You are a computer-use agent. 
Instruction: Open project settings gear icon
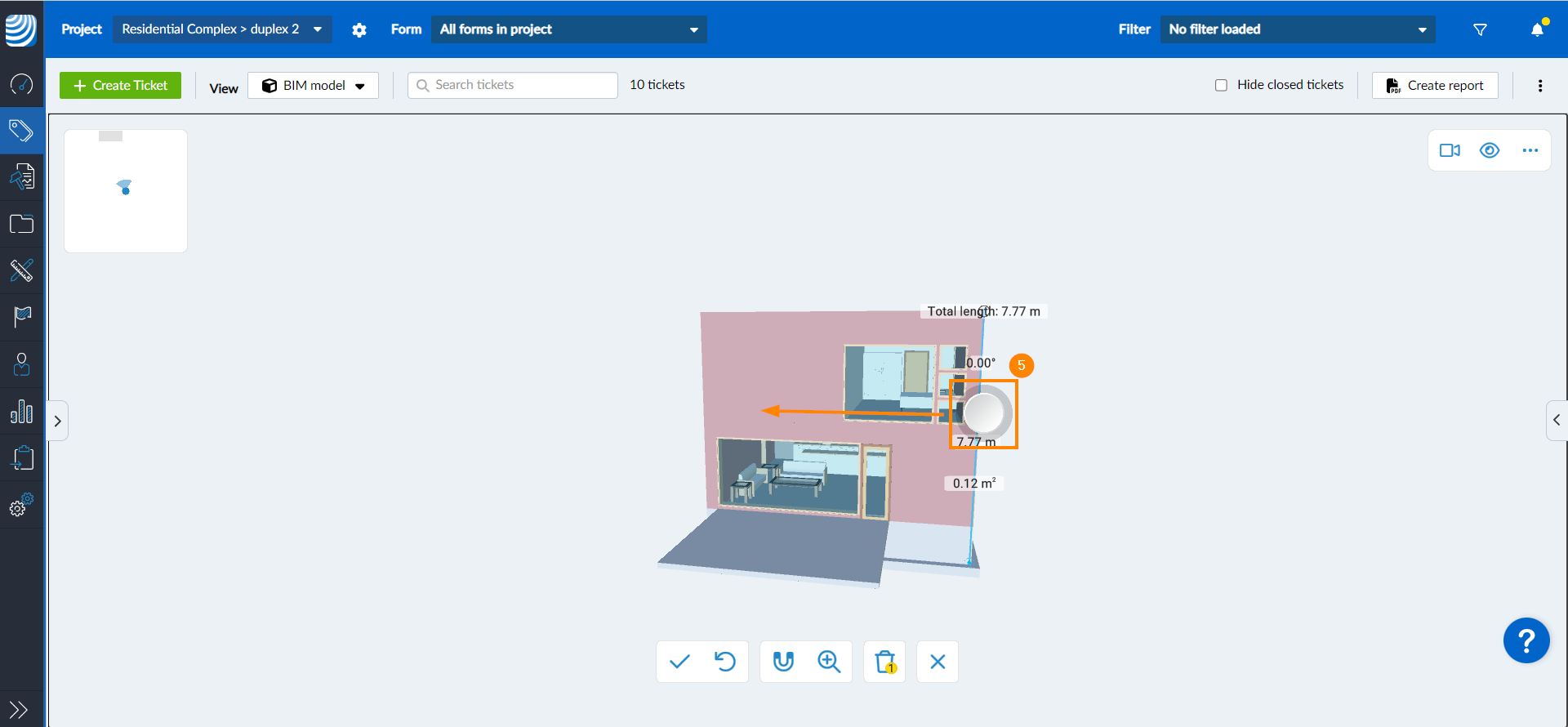pyautogui.click(x=359, y=30)
